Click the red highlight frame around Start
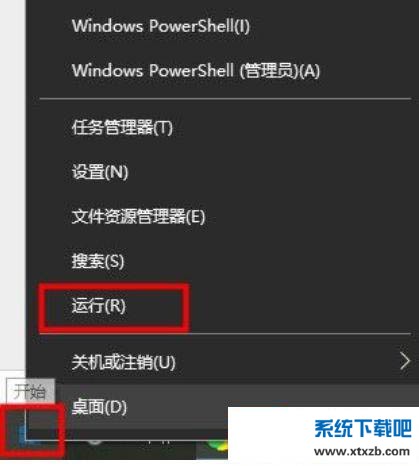 tap(32, 431)
